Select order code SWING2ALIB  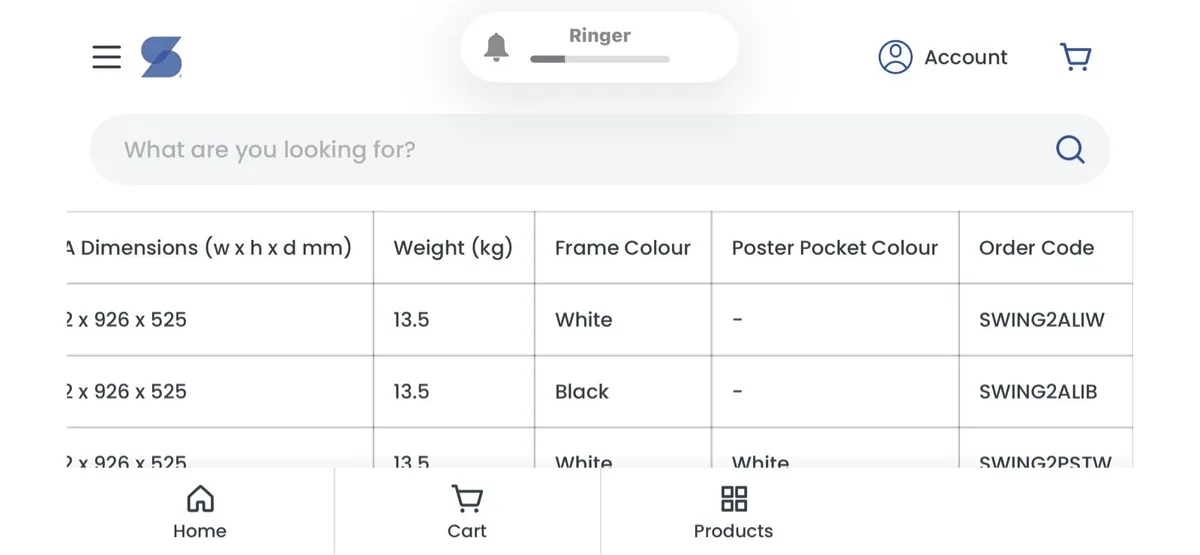[x=1038, y=392]
